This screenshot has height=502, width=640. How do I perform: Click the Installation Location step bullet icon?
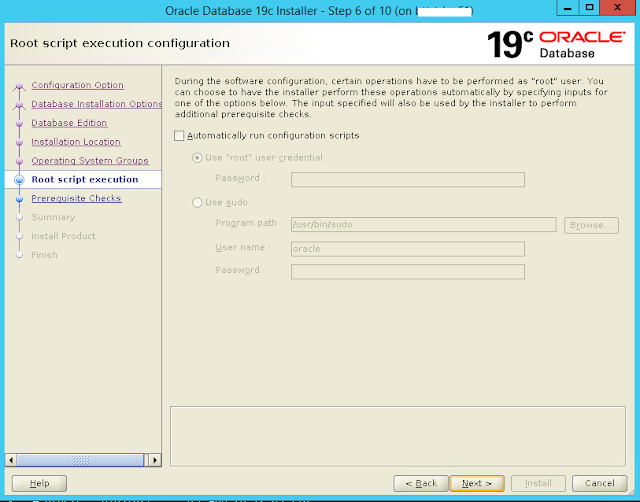click(19, 142)
